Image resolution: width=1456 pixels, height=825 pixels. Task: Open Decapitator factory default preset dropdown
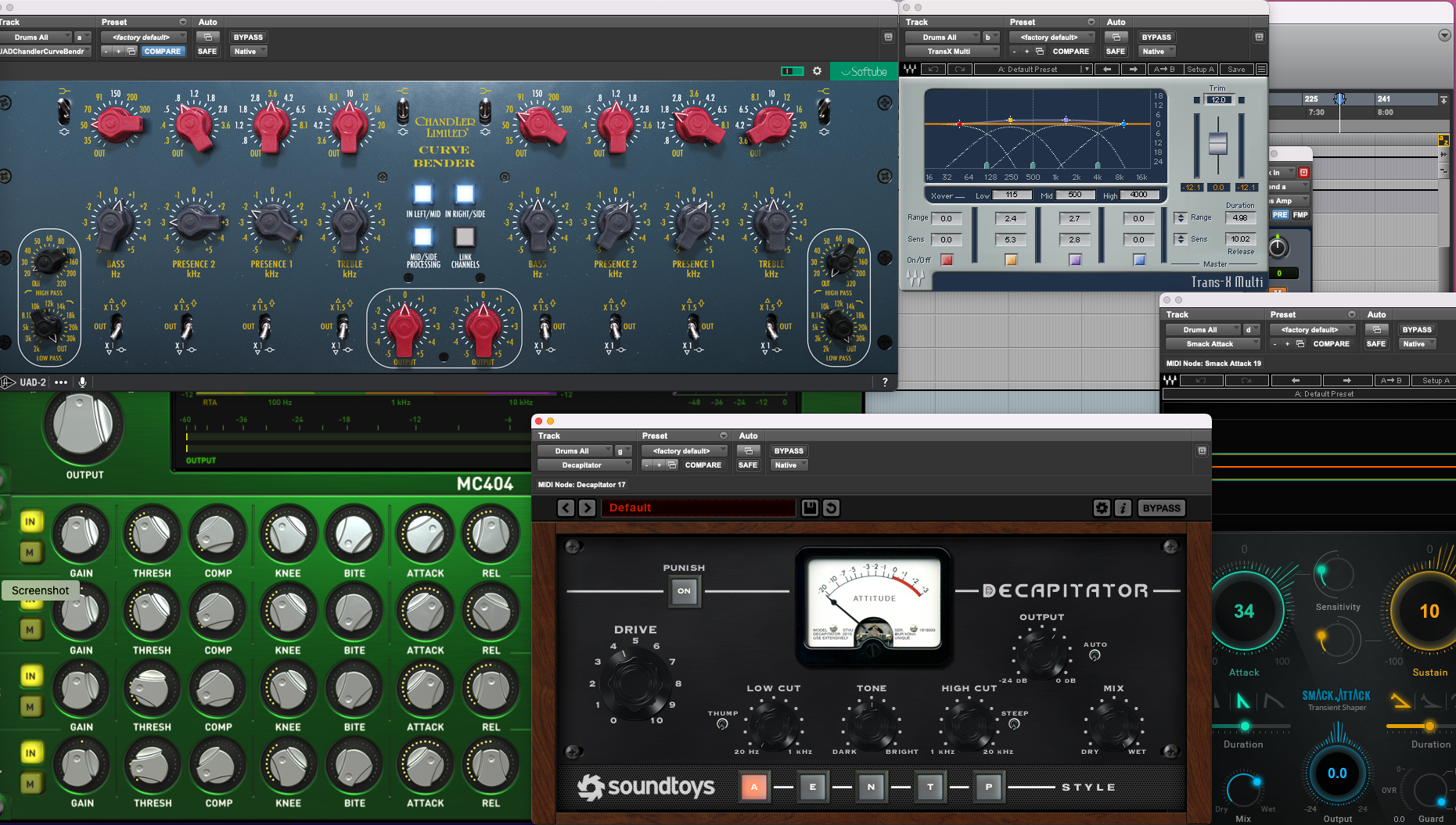(x=685, y=450)
